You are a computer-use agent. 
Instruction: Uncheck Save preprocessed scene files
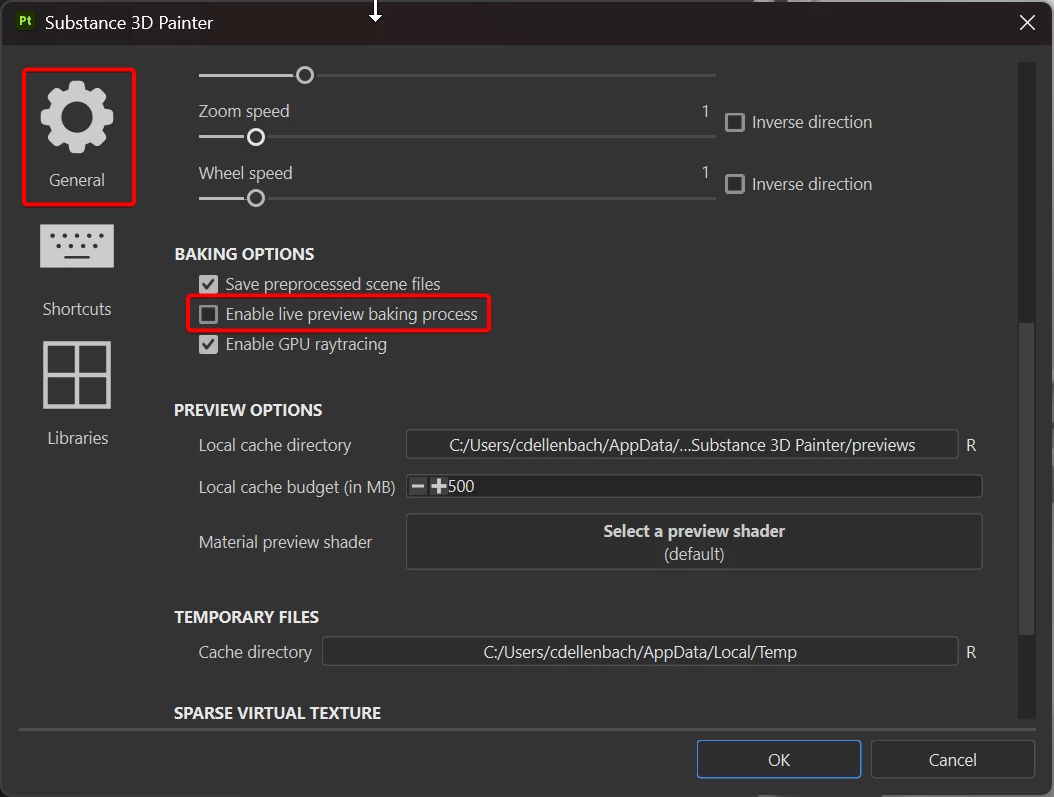pyautogui.click(x=208, y=284)
